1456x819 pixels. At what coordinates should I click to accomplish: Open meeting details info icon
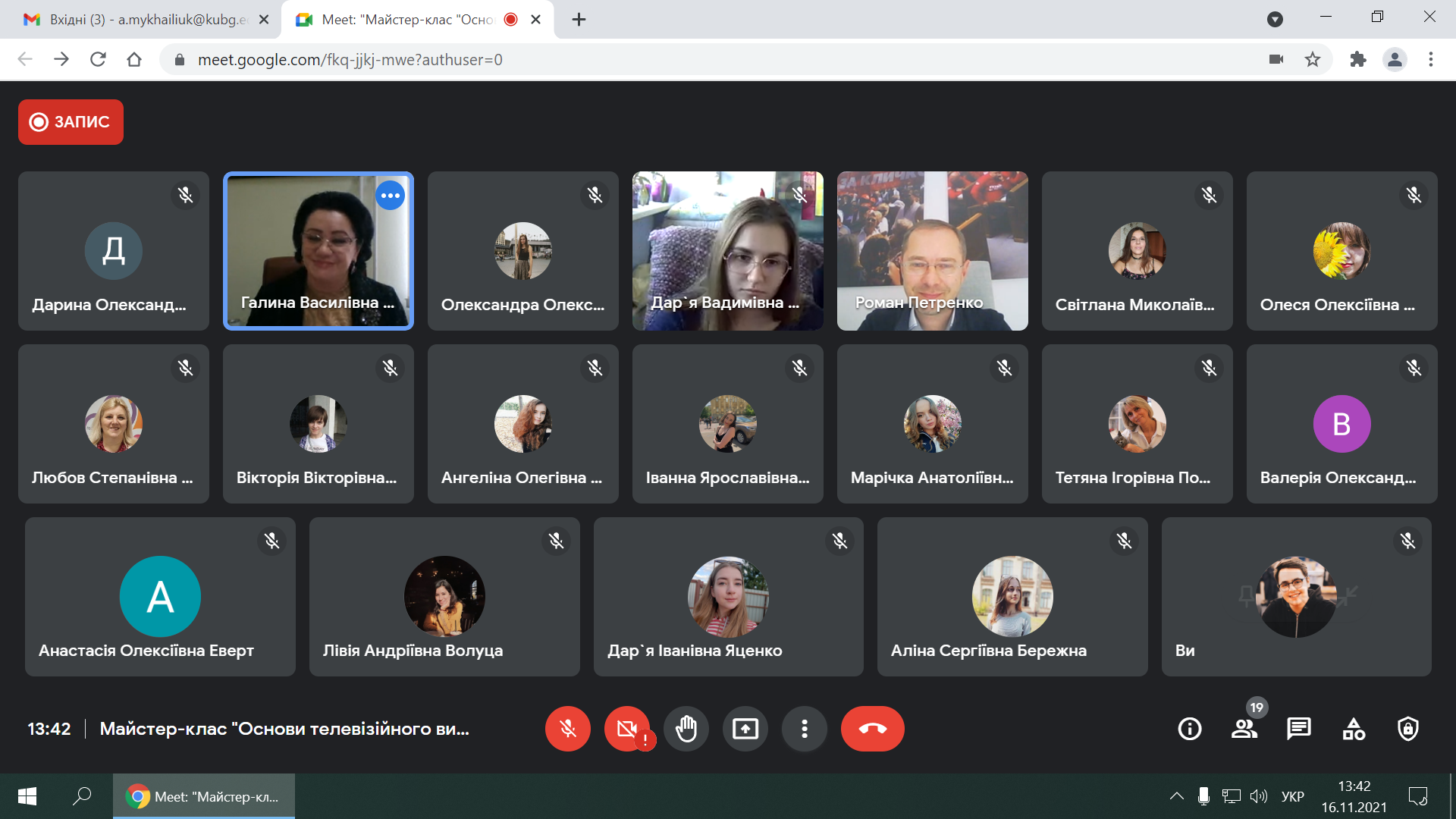click(1189, 729)
